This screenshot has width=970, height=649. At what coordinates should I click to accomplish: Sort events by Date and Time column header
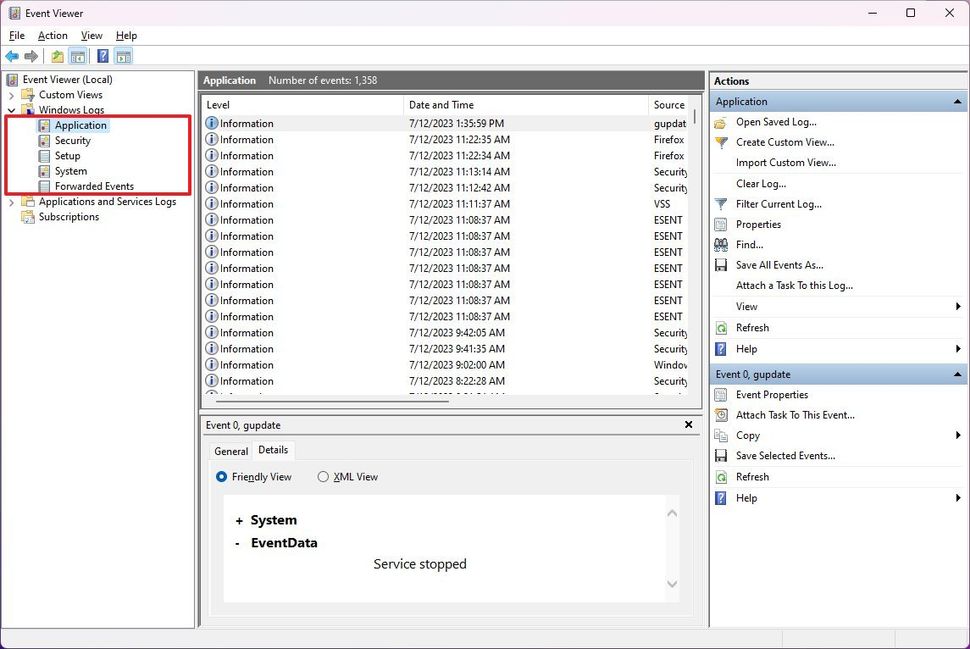click(526, 105)
